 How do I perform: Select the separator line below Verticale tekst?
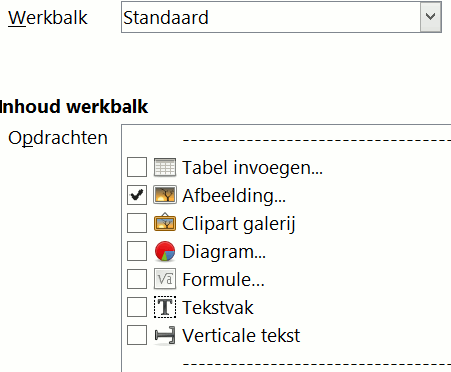pos(317,363)
